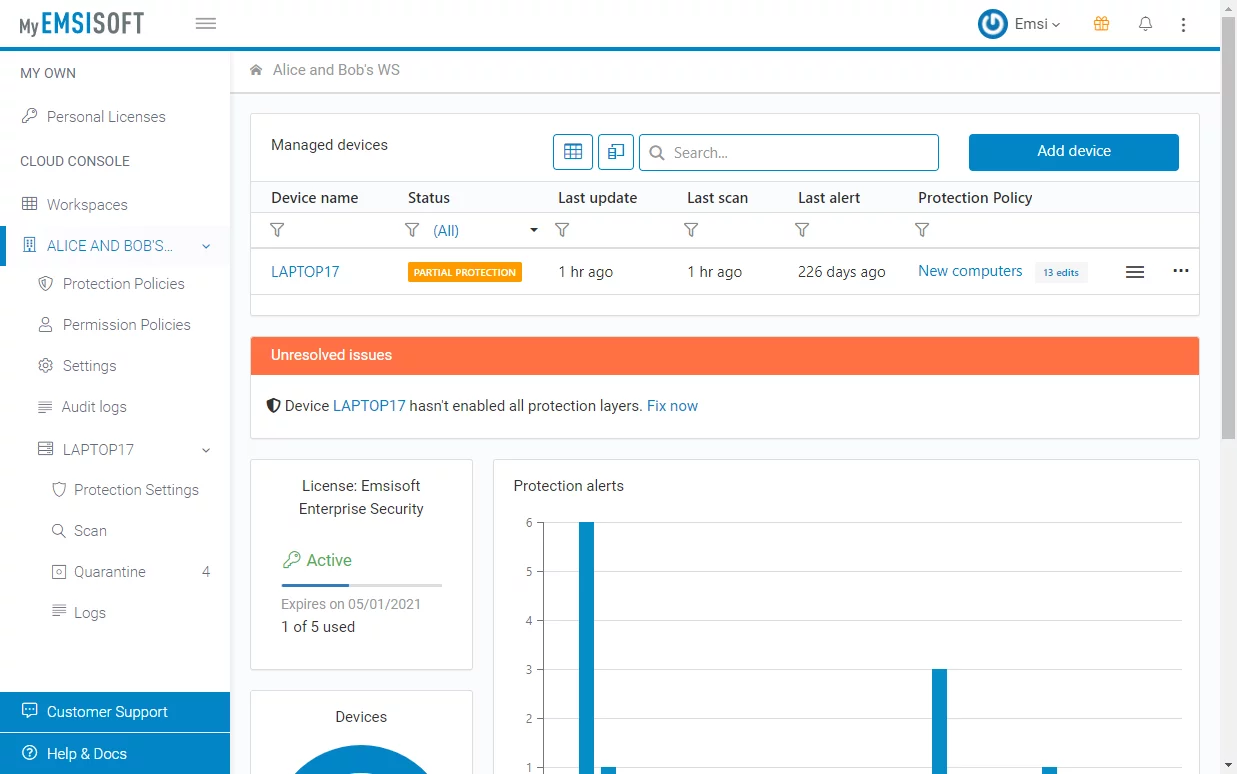The height and width of the screenshot is (774, 1237).
Task: Open LAPTOP17 row more options ellipsis
Action: [1181, 271]
